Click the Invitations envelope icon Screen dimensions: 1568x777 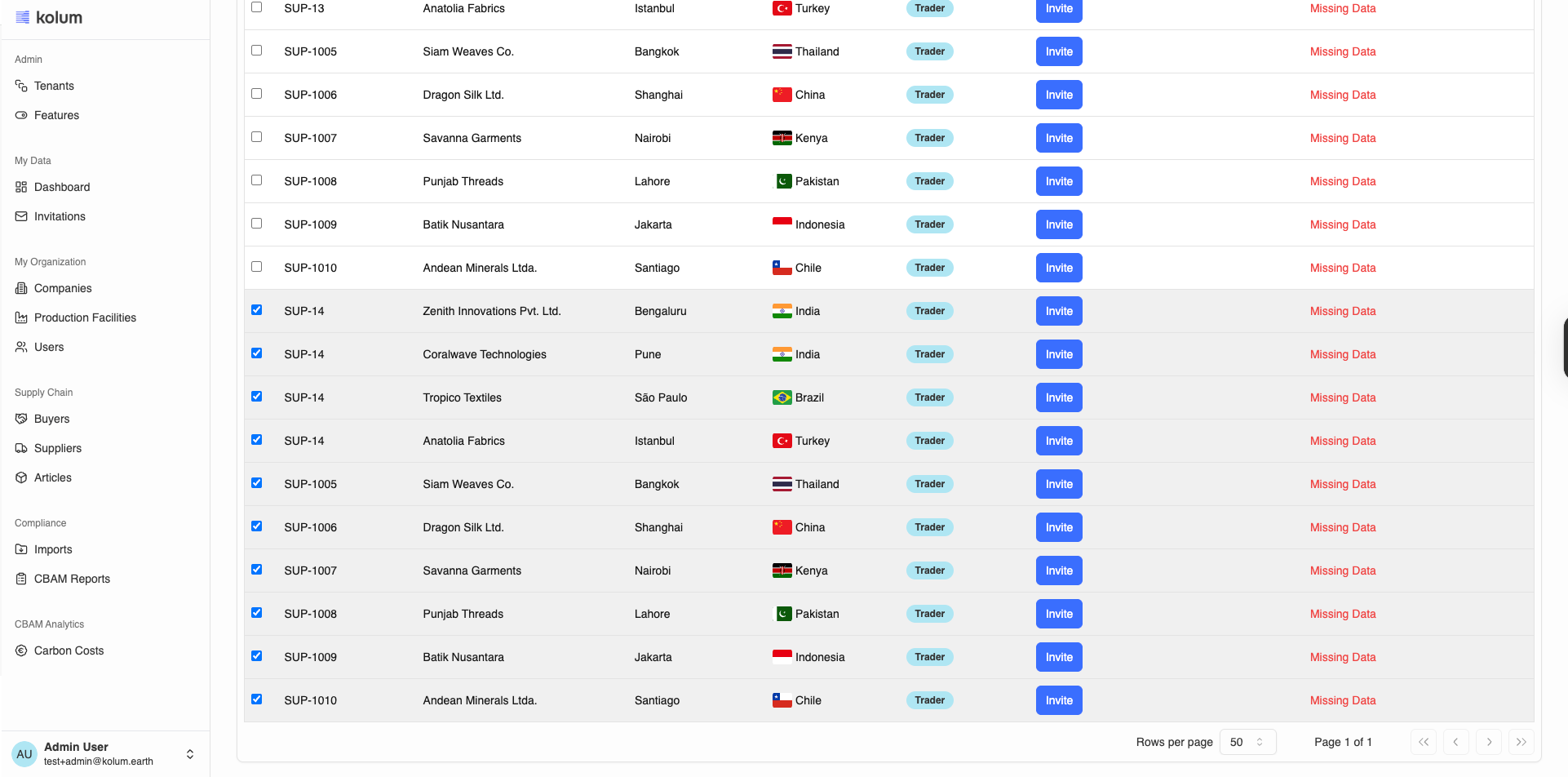tap(21, 216)
